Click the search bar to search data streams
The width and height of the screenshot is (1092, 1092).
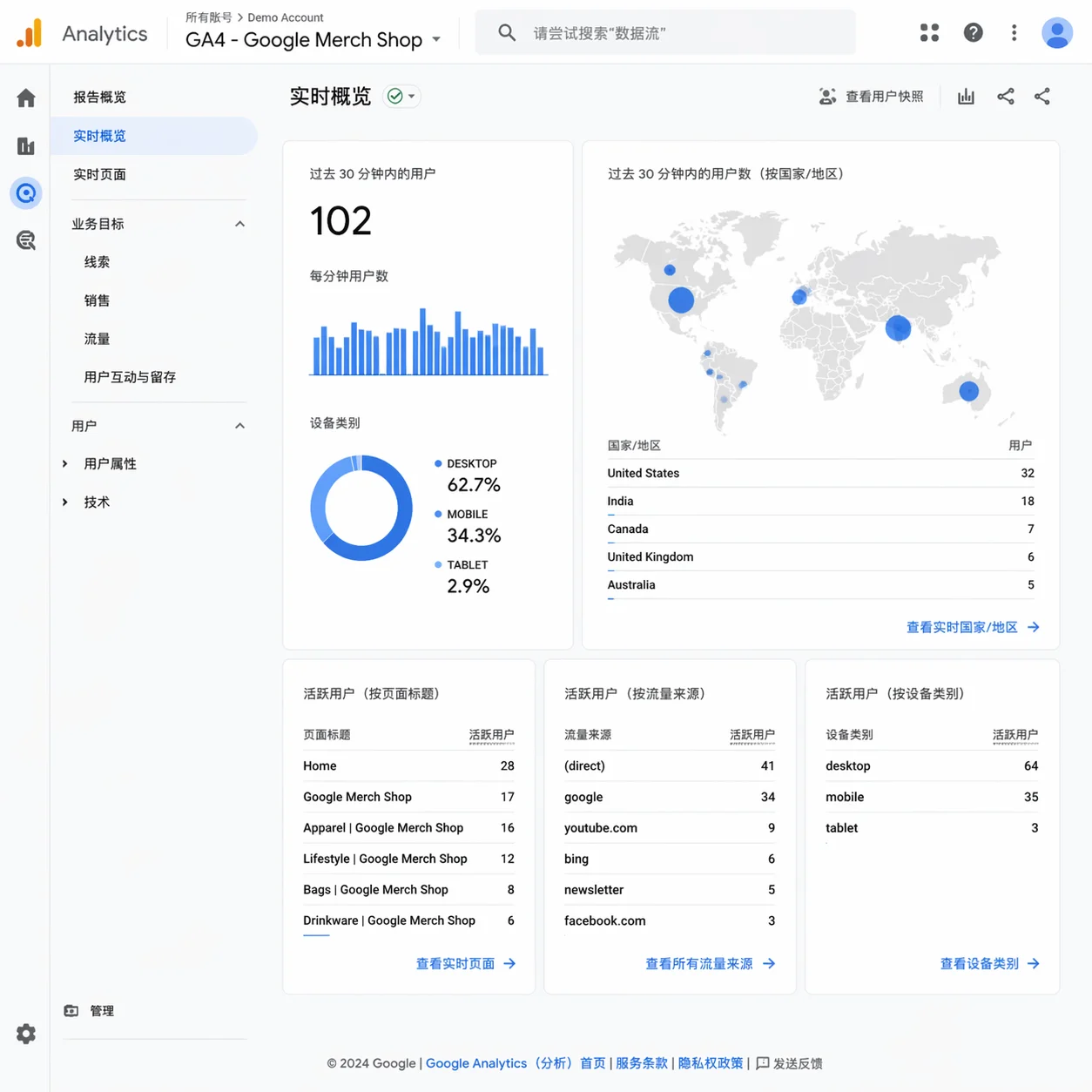coord(664,32)
